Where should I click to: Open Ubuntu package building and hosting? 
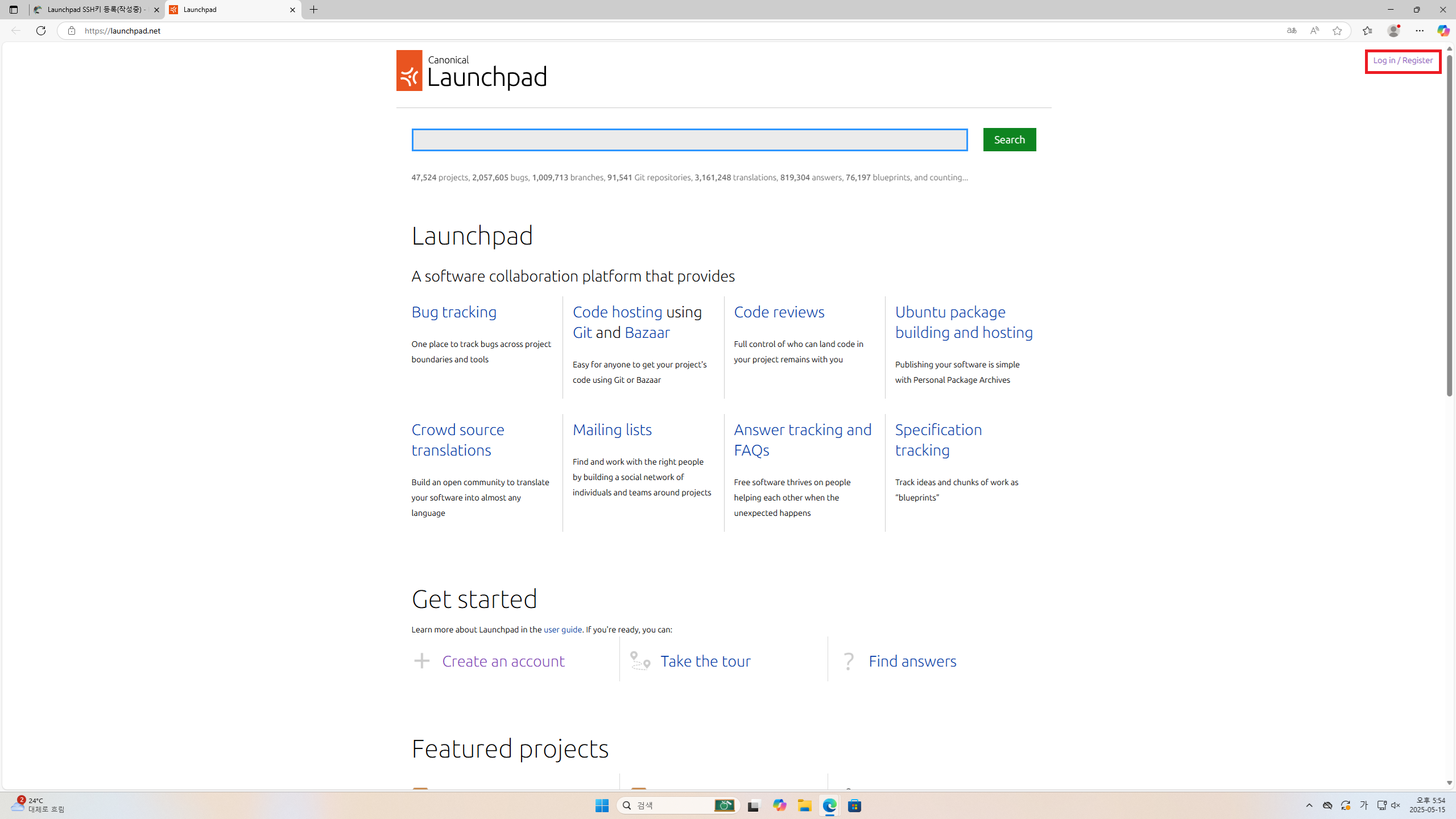[963, 322]
